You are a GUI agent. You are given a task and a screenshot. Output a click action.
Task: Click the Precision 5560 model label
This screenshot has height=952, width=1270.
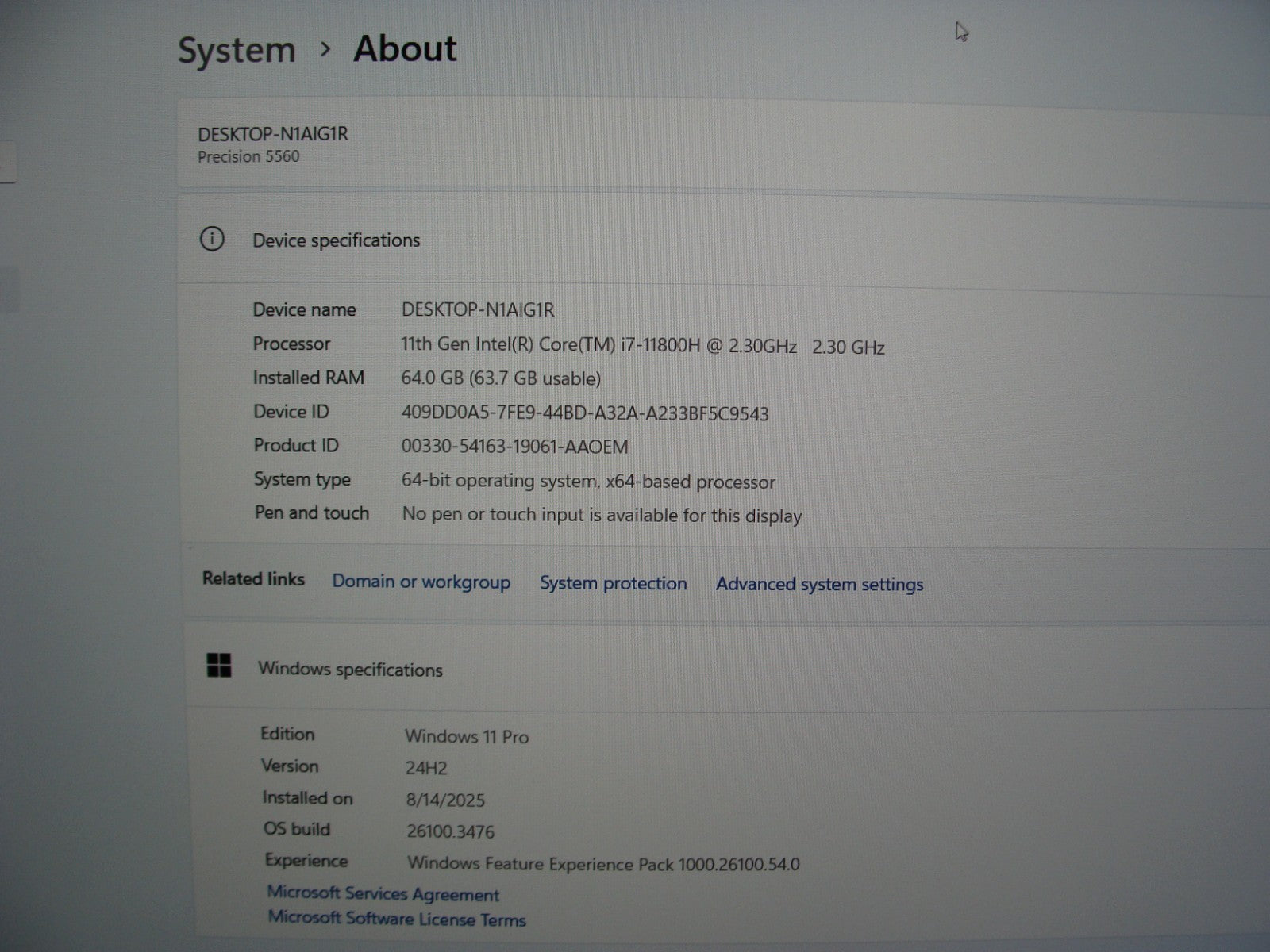[248, 157]
